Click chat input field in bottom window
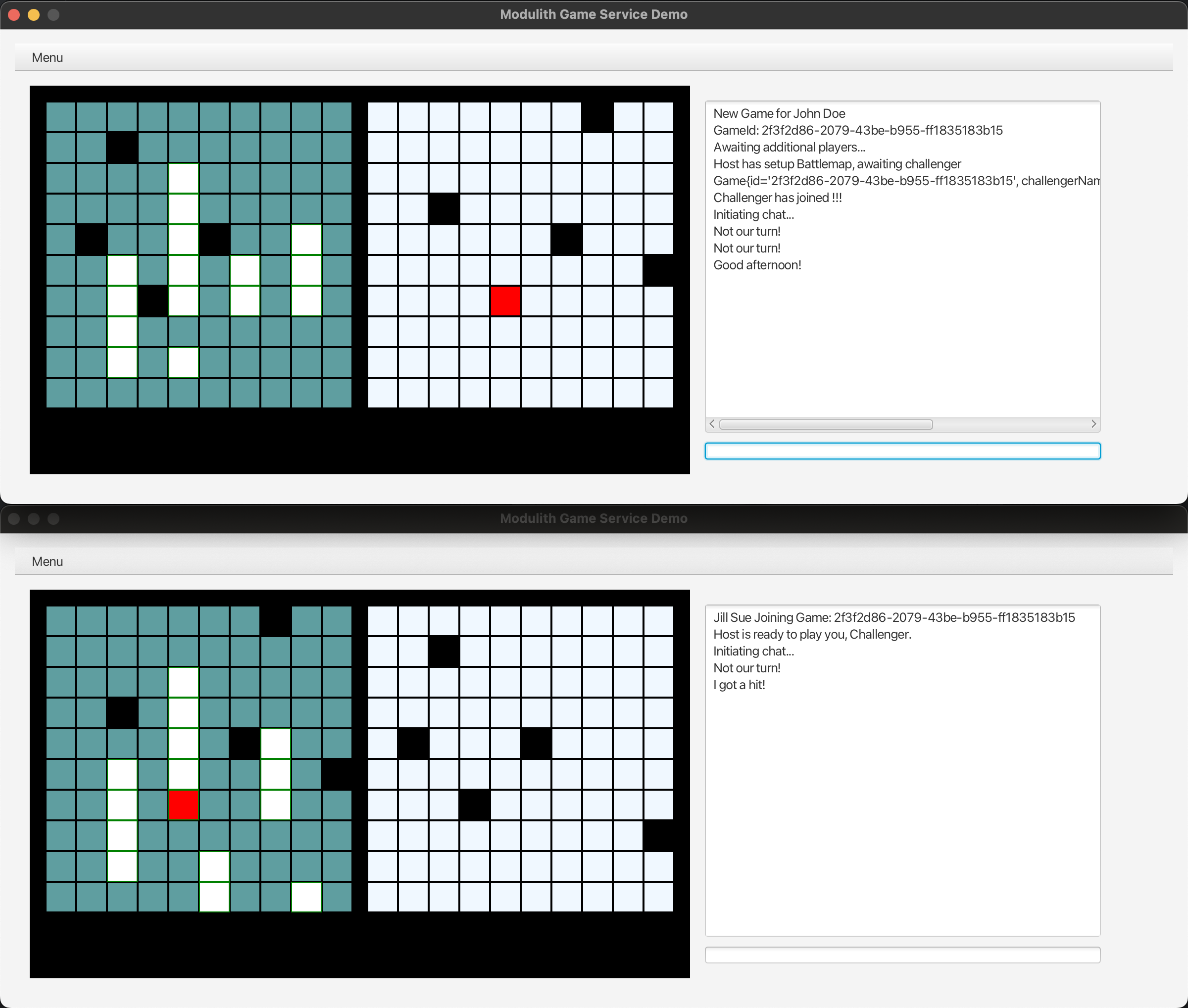This screenshot has height=1008, width=1188. 902,955
